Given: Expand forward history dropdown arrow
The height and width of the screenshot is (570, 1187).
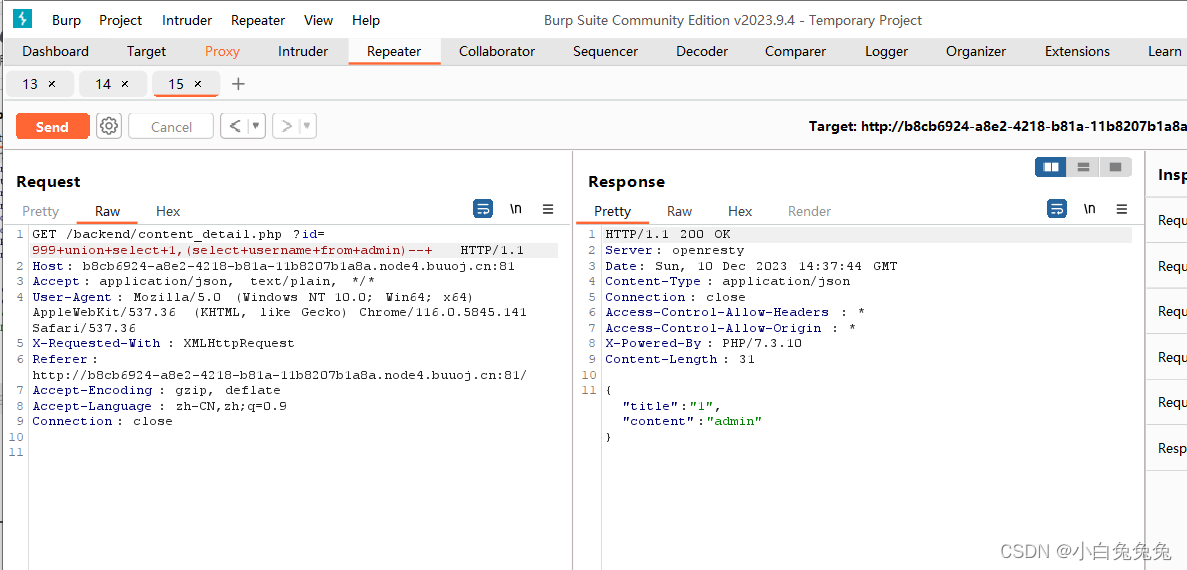Looking at the screenshot, I should point(308,126).
